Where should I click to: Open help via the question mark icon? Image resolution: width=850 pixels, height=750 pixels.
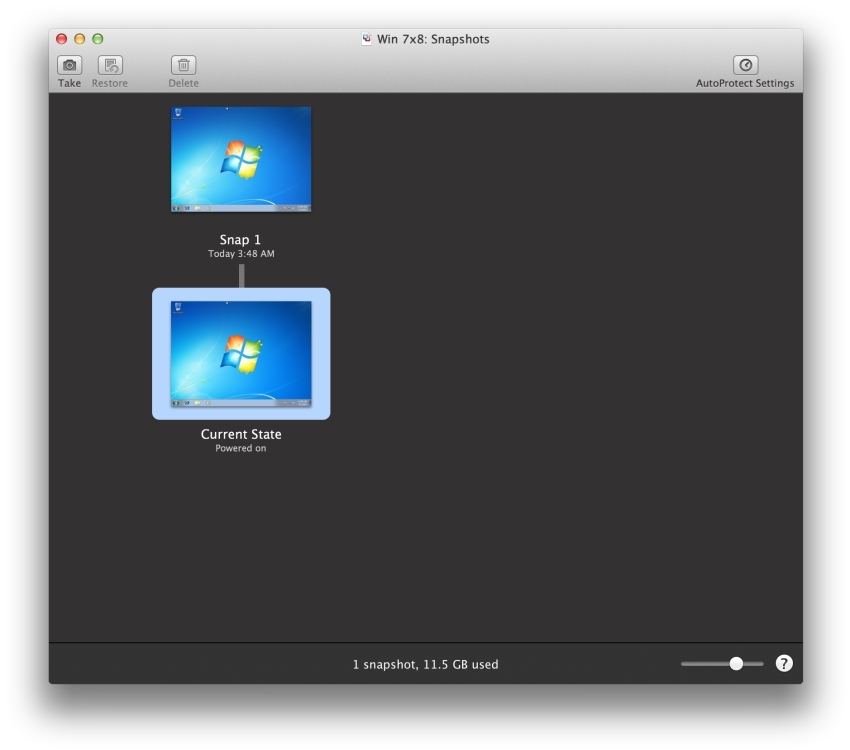pos(784,663)
